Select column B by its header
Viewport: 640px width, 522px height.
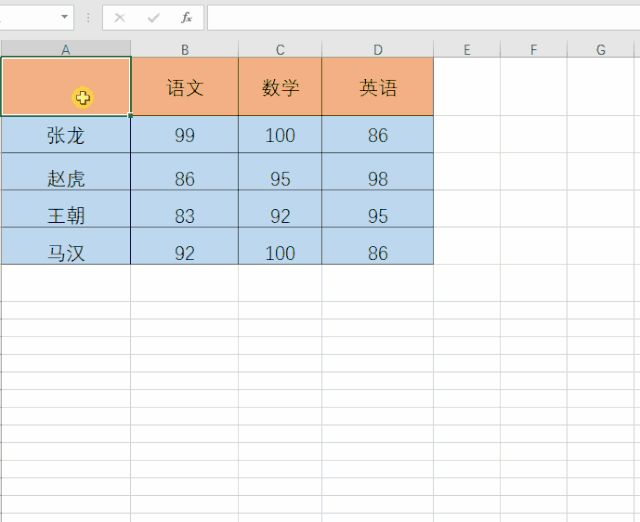pos(184,49)
